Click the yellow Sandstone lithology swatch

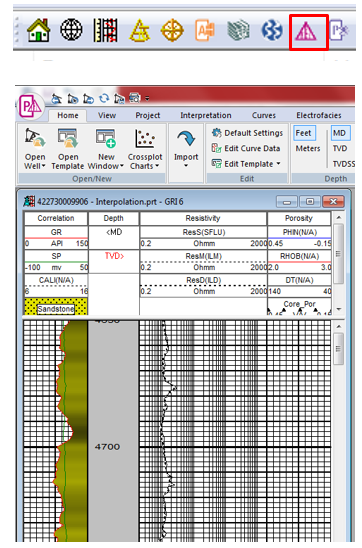(x=56, y=307)
